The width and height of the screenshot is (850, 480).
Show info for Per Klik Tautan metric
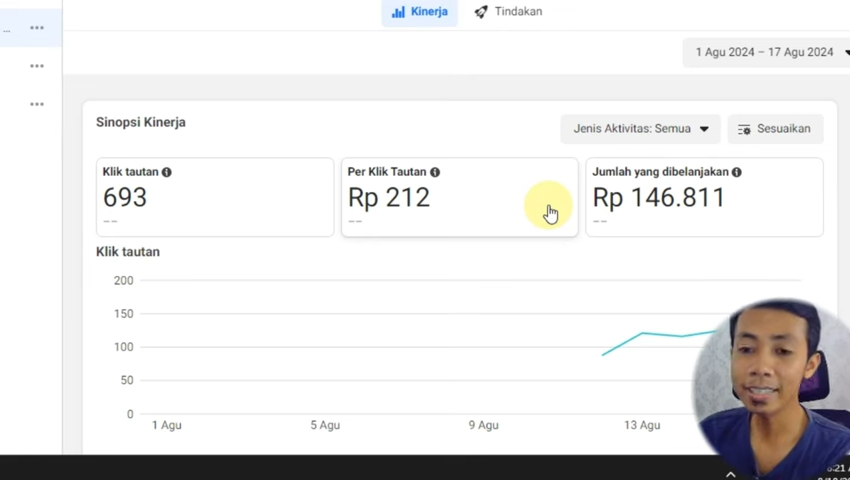(435, 172)
